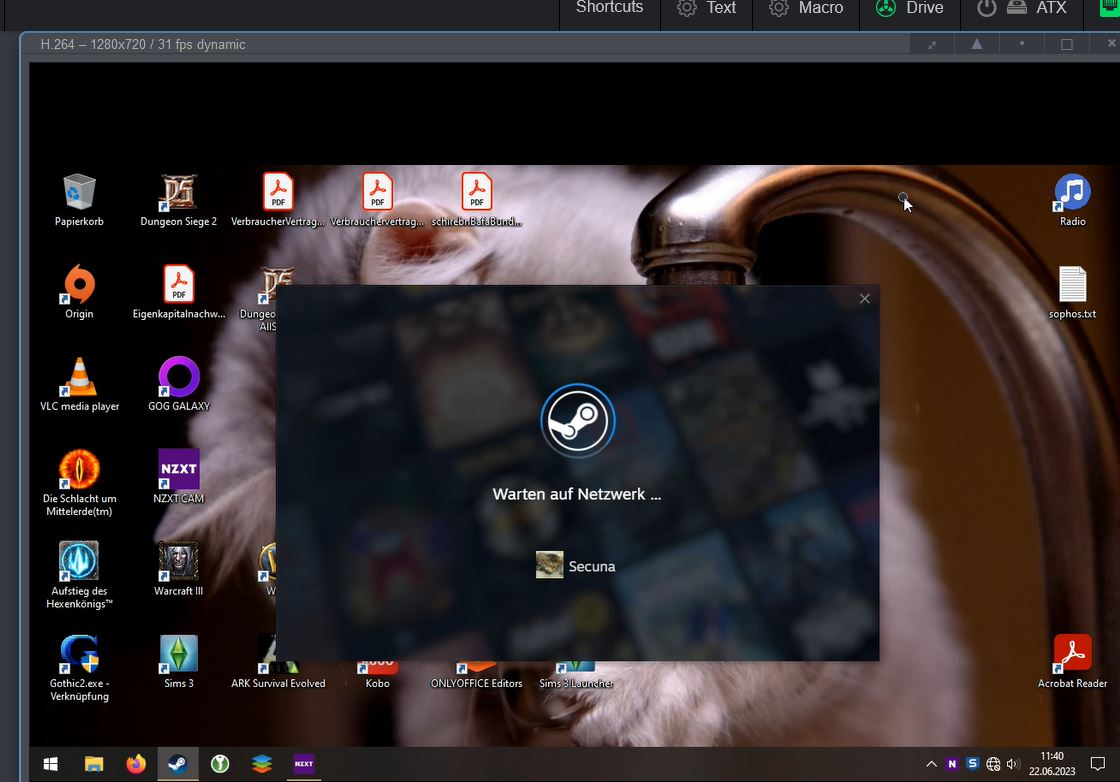Select the Radio desktop shortcut
The image size is (1120, 782).
tap(1072, 201)
